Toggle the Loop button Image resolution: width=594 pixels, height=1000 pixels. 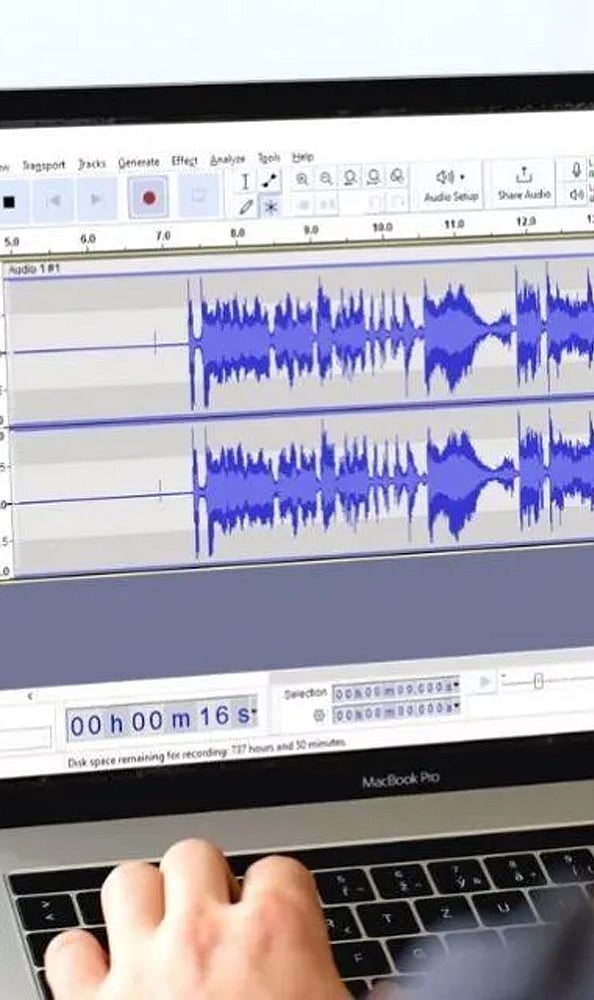pyautogui.click(x=198, y=195)
